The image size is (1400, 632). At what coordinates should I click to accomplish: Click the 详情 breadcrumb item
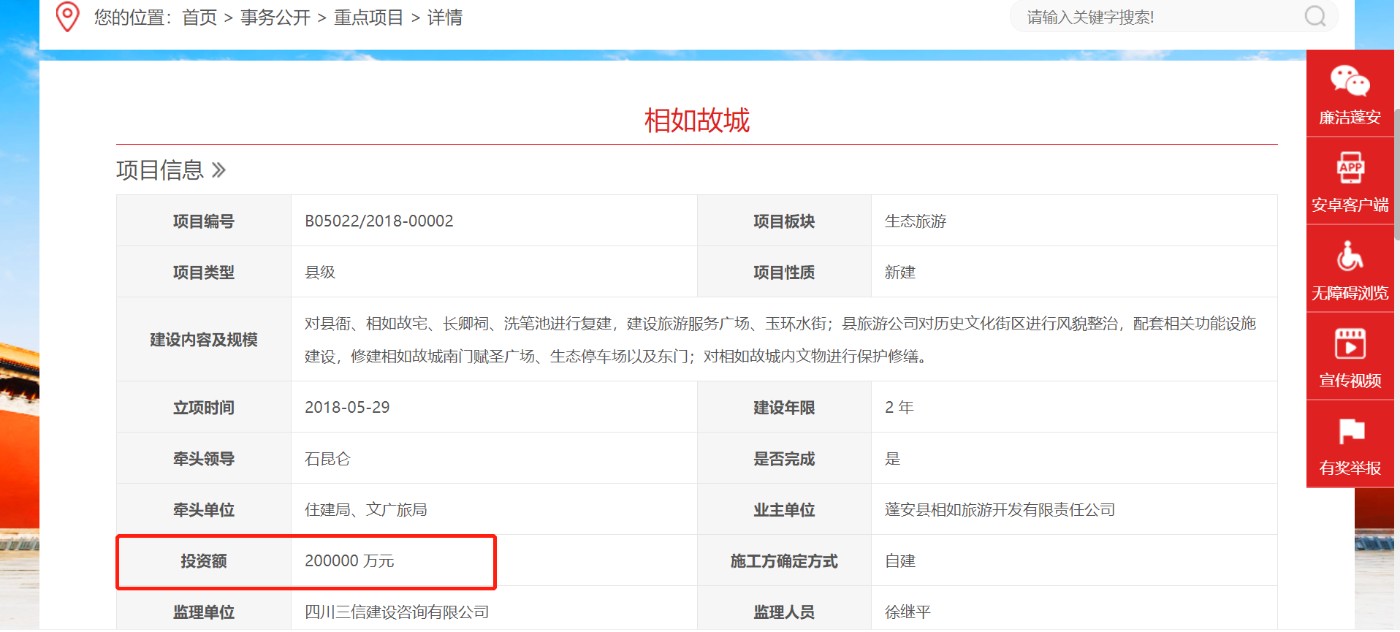pos(445,18)
